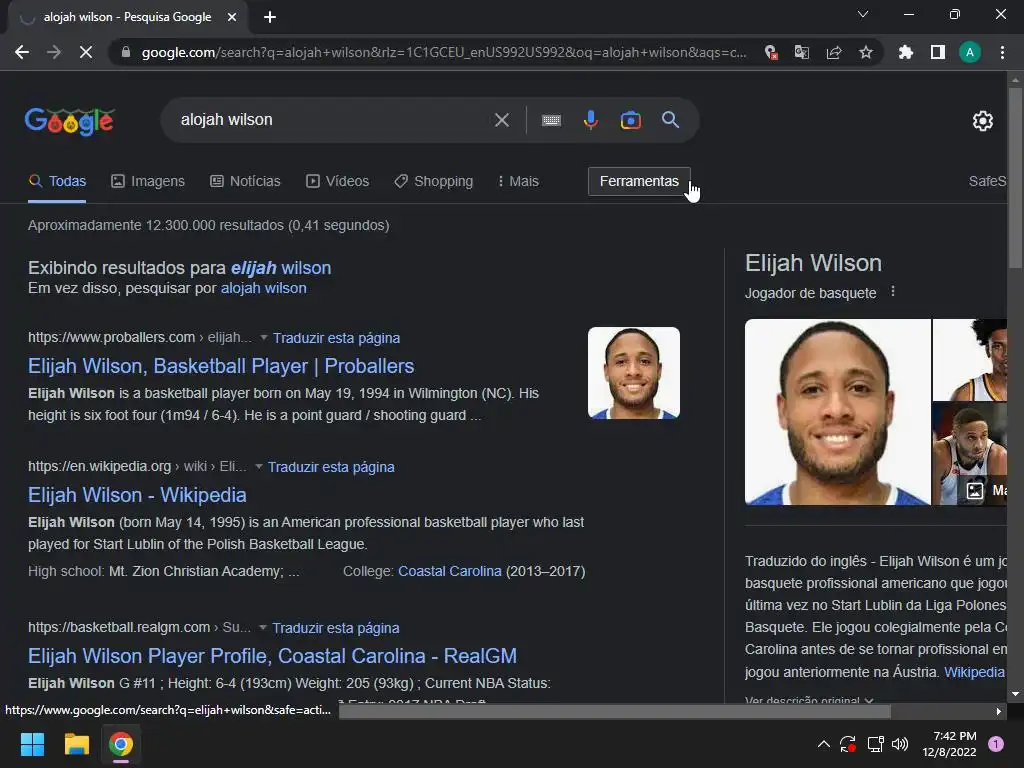Start voice search with the microphone

tap(590, 120)
